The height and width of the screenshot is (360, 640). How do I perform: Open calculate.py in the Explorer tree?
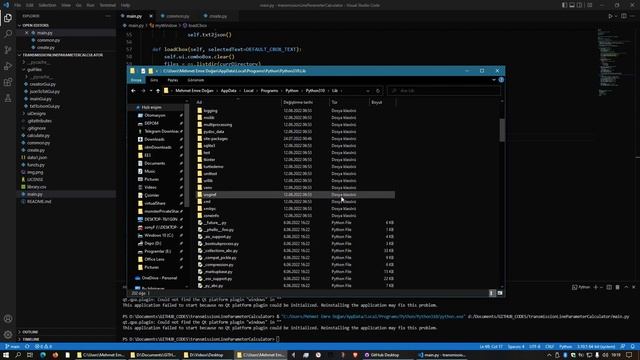click(x=38, y=136)
